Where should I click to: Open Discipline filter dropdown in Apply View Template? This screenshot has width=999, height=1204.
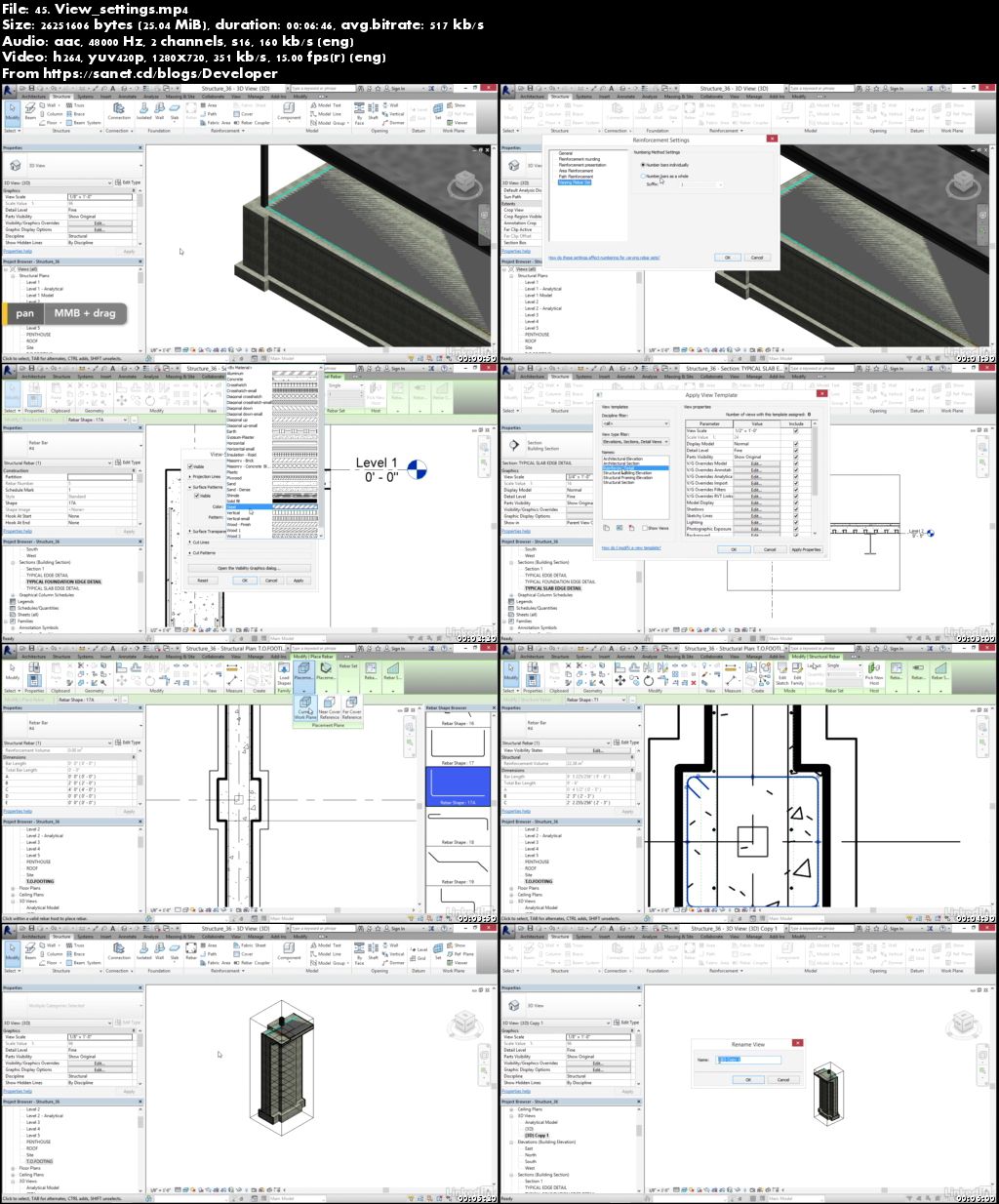click(x=636, y=423)
